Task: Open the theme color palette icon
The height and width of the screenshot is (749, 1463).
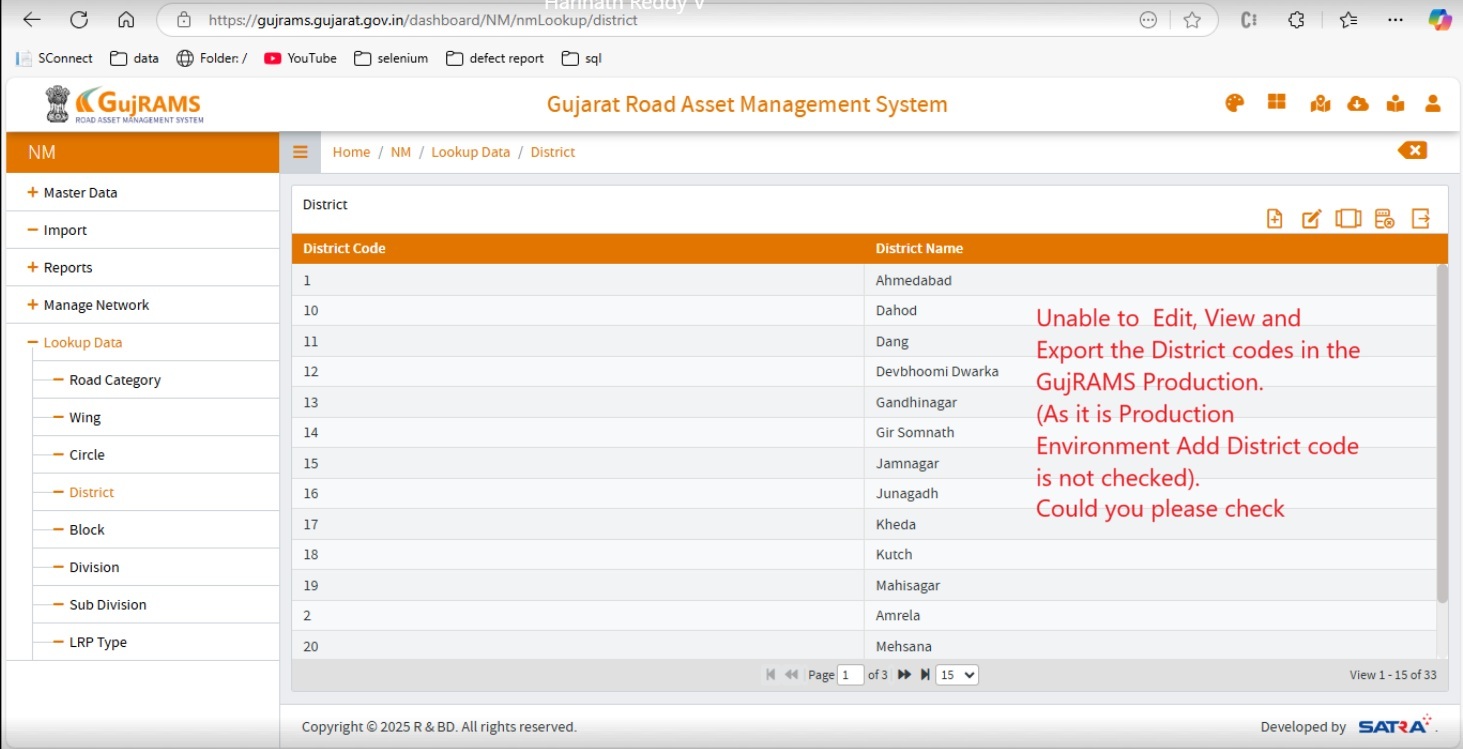Action: pos(1234,103)
